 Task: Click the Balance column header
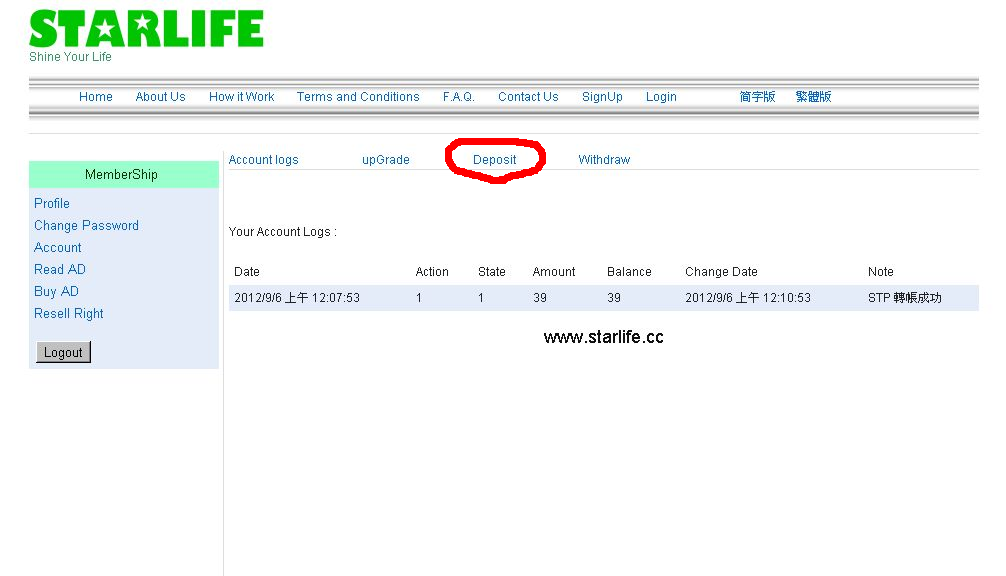[x=629, y=272]
